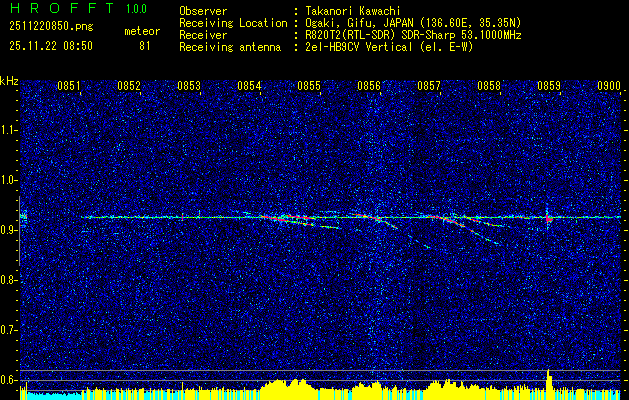
Task: Click the receiver R820T2(RTL-SDR) description
Action: tap(414, 35)
